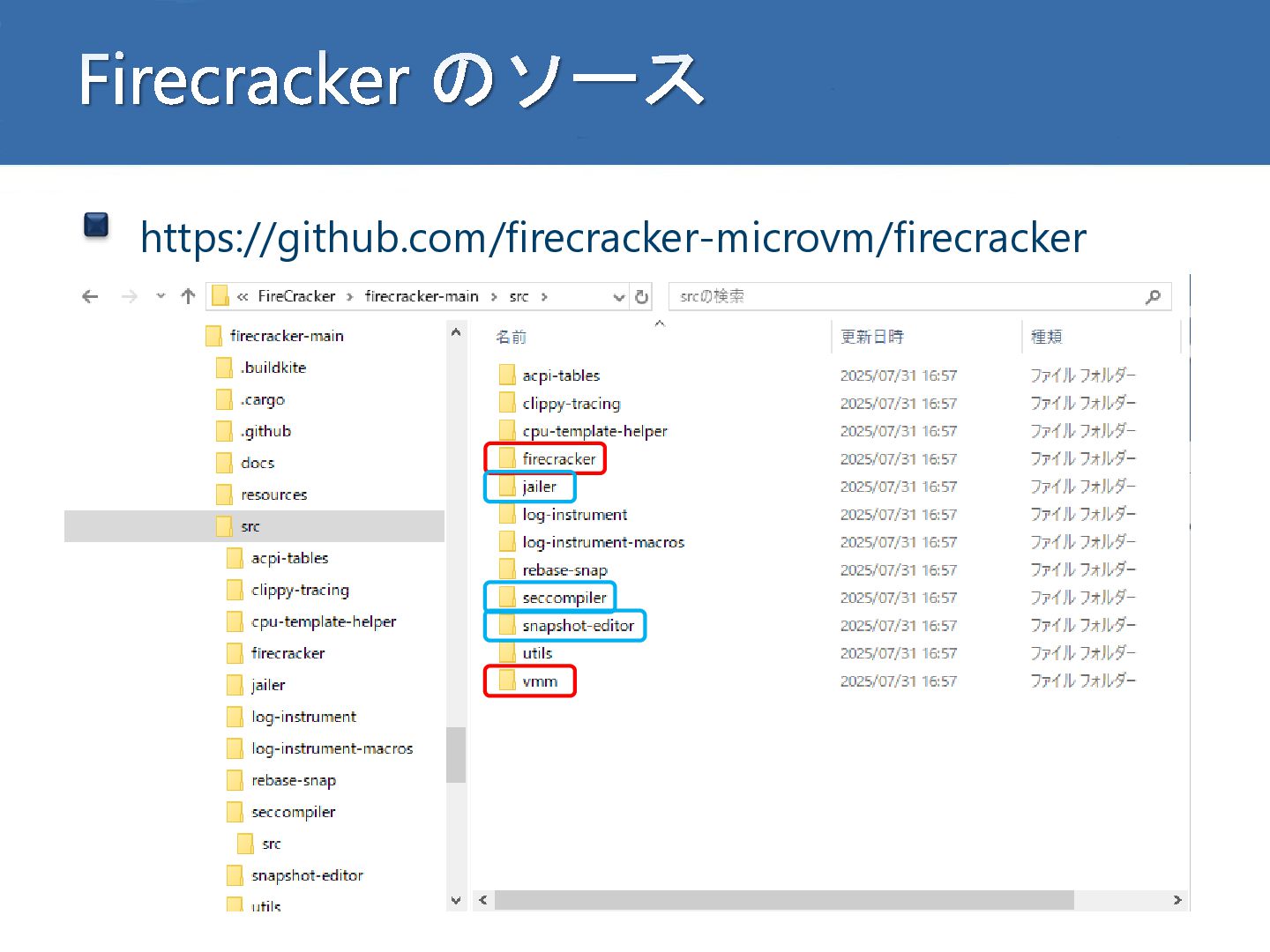Expand chevron after FireCracker breadcrumb

[349, 297]
